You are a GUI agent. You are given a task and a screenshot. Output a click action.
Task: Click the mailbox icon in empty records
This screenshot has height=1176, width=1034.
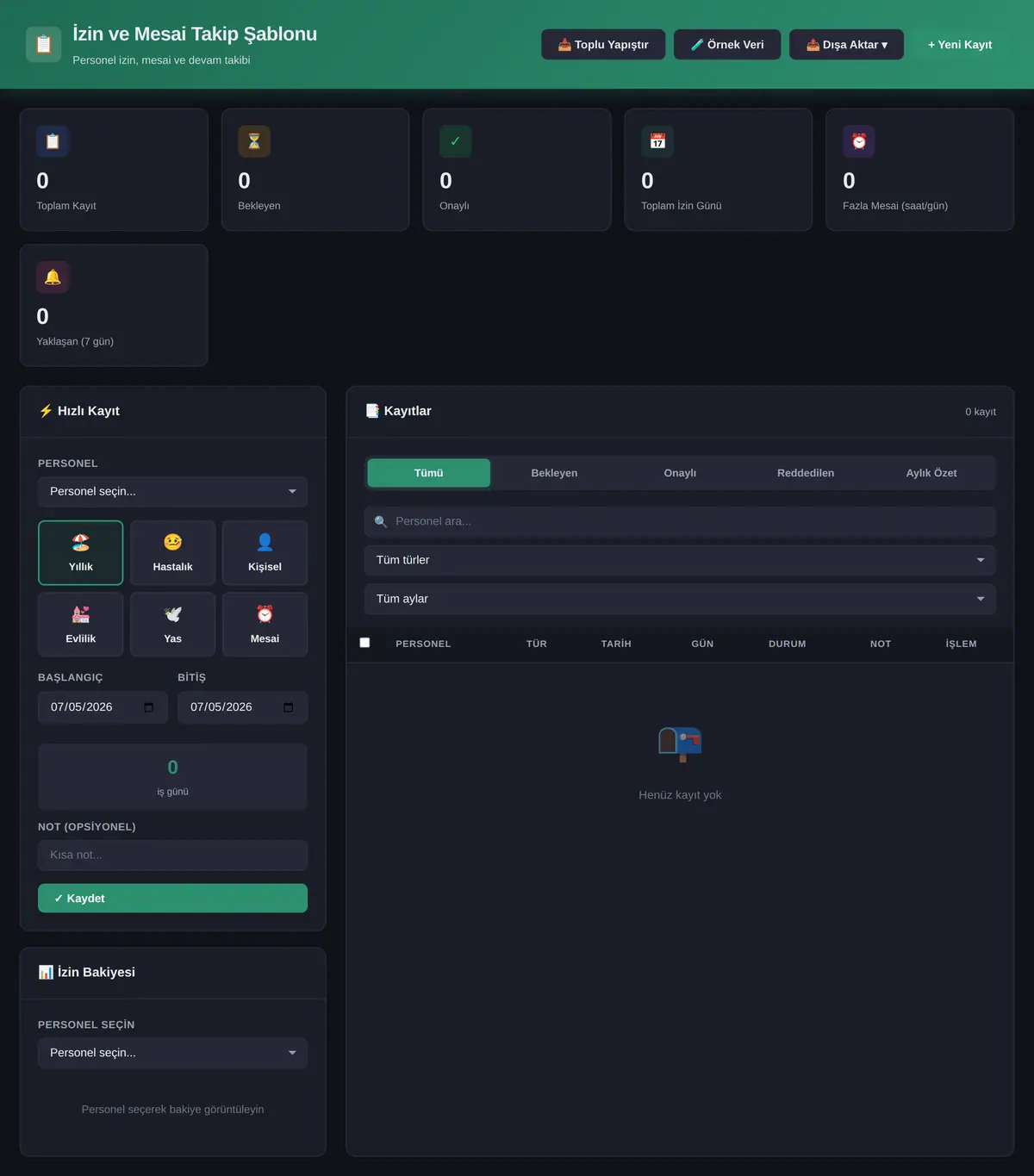pyautogui.click(x=680, y=744)
